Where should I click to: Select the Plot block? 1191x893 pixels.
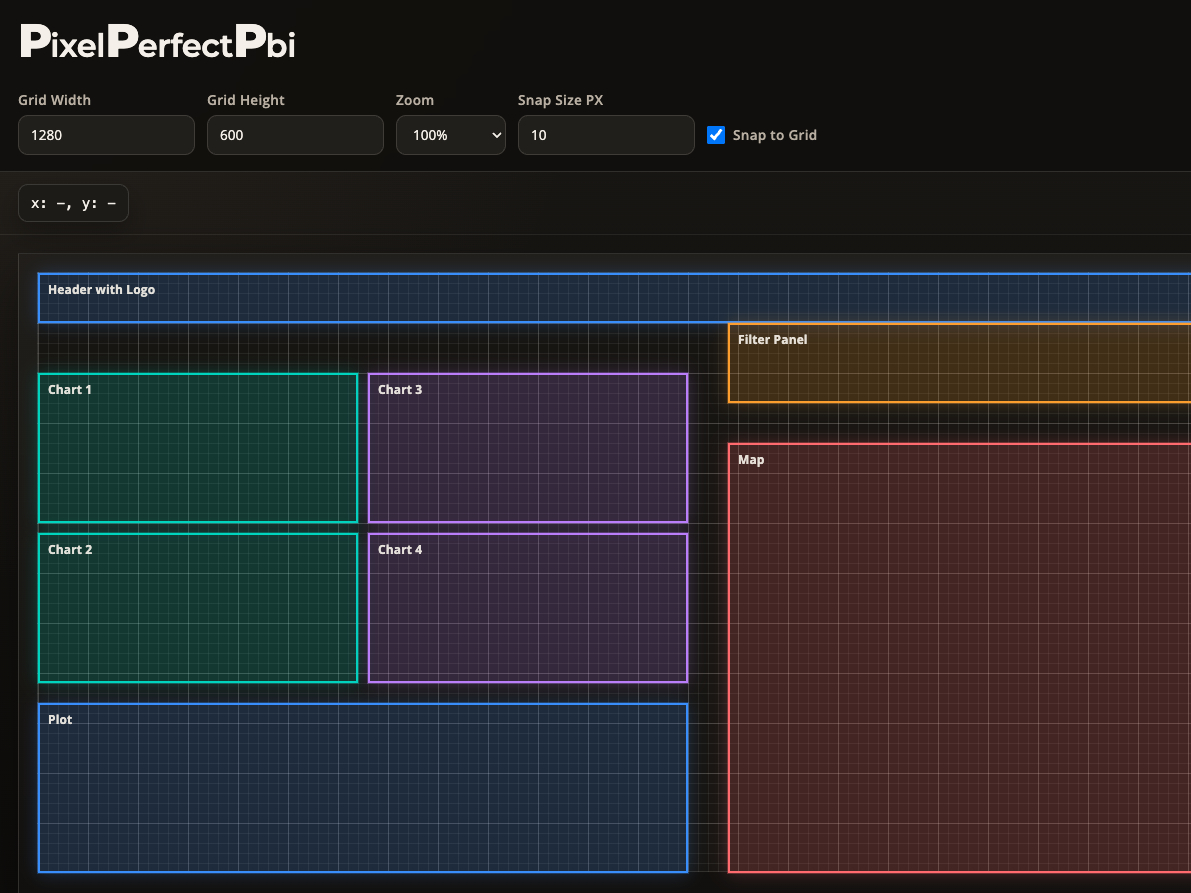tap(363, 788)
